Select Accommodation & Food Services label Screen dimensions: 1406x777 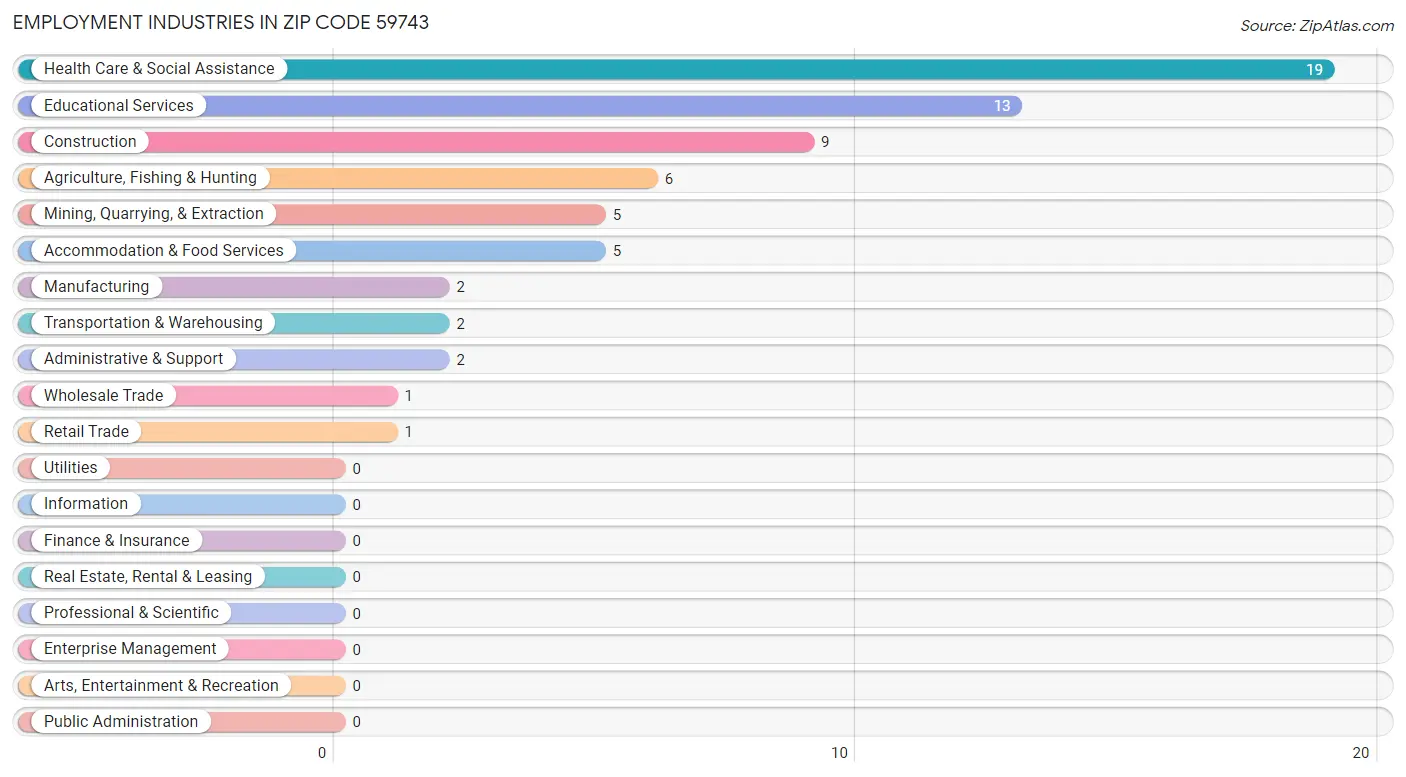tap(164, 250)
